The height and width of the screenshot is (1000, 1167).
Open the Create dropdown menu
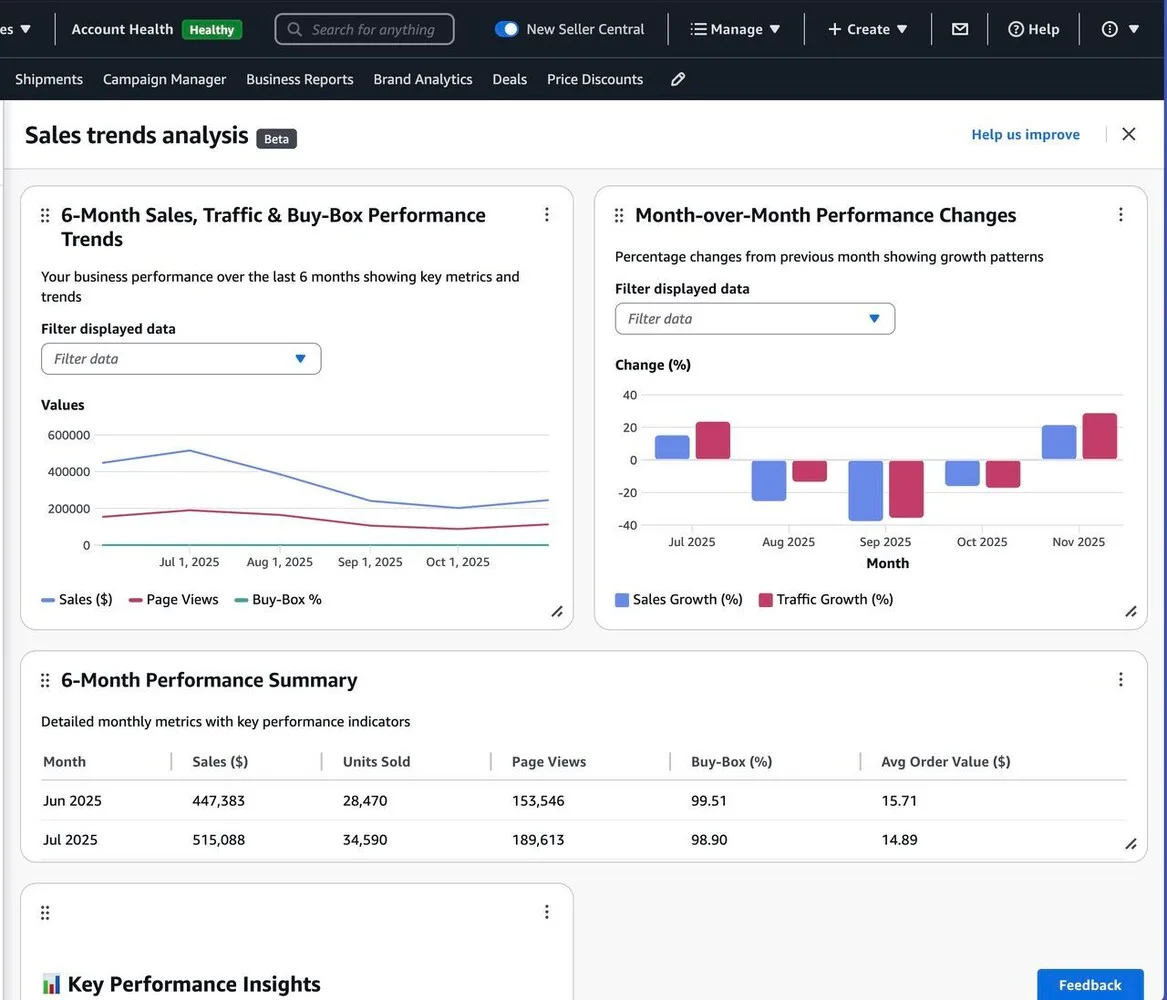(868, 29)
